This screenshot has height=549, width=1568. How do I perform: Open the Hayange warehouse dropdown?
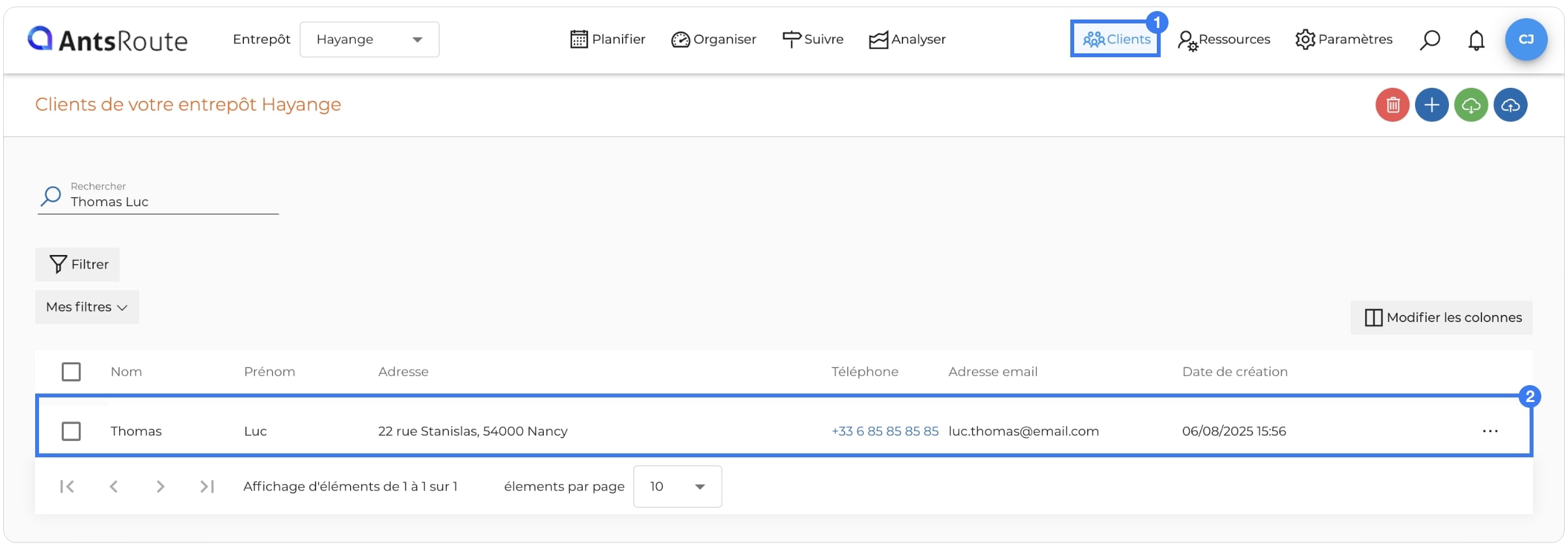[370, 40]
